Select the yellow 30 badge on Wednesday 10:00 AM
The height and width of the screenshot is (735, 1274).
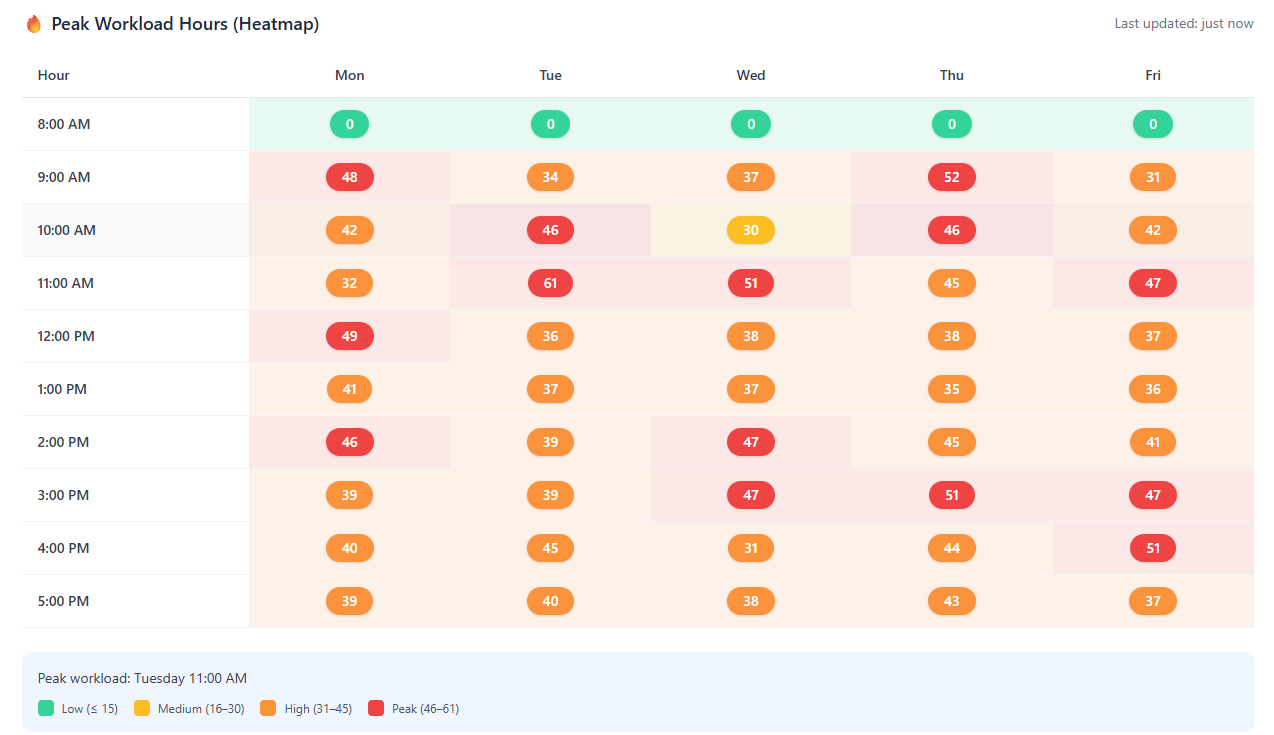(x=751, y=230)
